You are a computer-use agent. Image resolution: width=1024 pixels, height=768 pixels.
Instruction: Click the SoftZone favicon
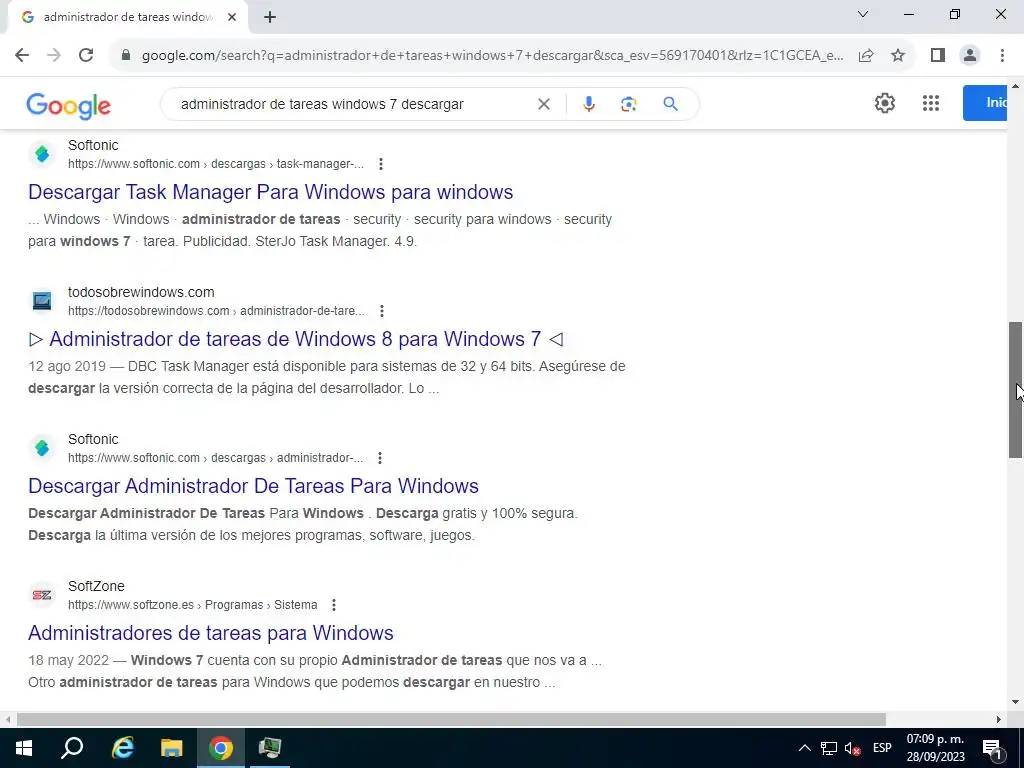click(42, 595)
